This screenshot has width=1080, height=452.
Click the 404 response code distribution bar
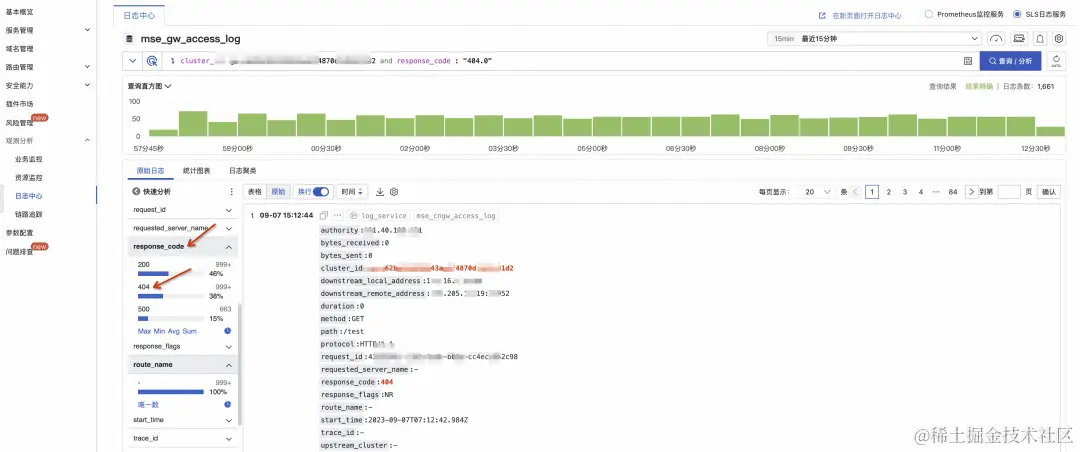pos(170,296)
